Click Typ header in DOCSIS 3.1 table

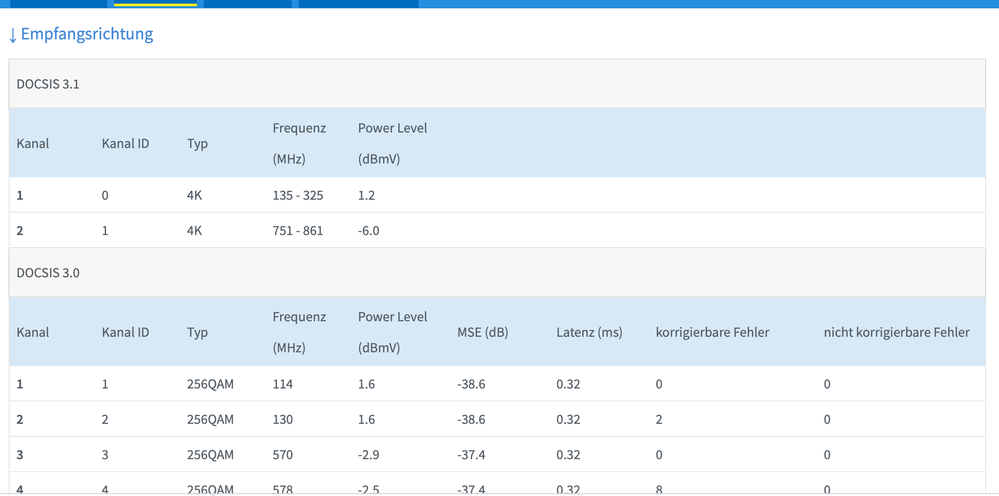(198, 144)
